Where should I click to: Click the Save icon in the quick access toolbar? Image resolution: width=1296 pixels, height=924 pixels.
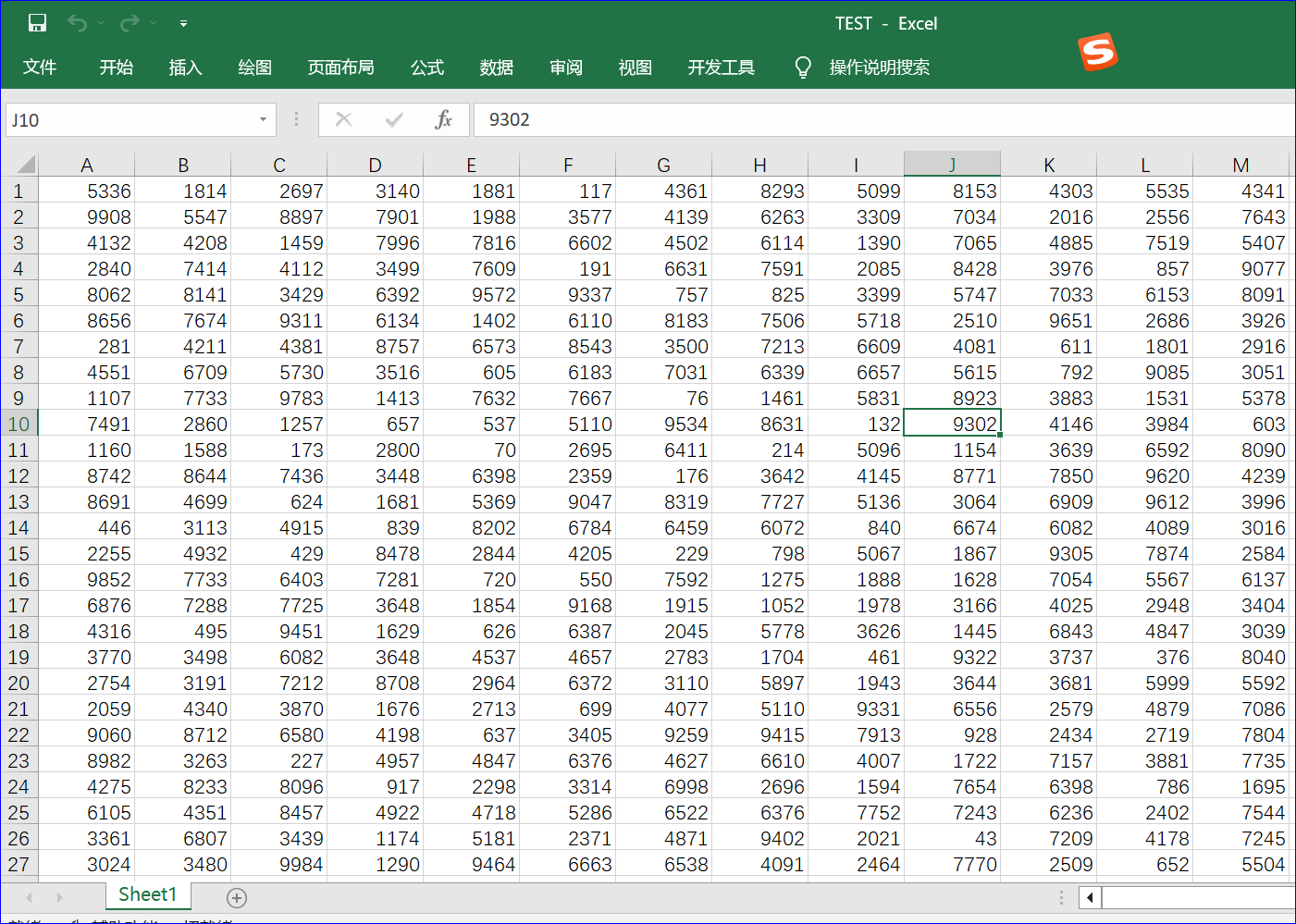point(37,23)
